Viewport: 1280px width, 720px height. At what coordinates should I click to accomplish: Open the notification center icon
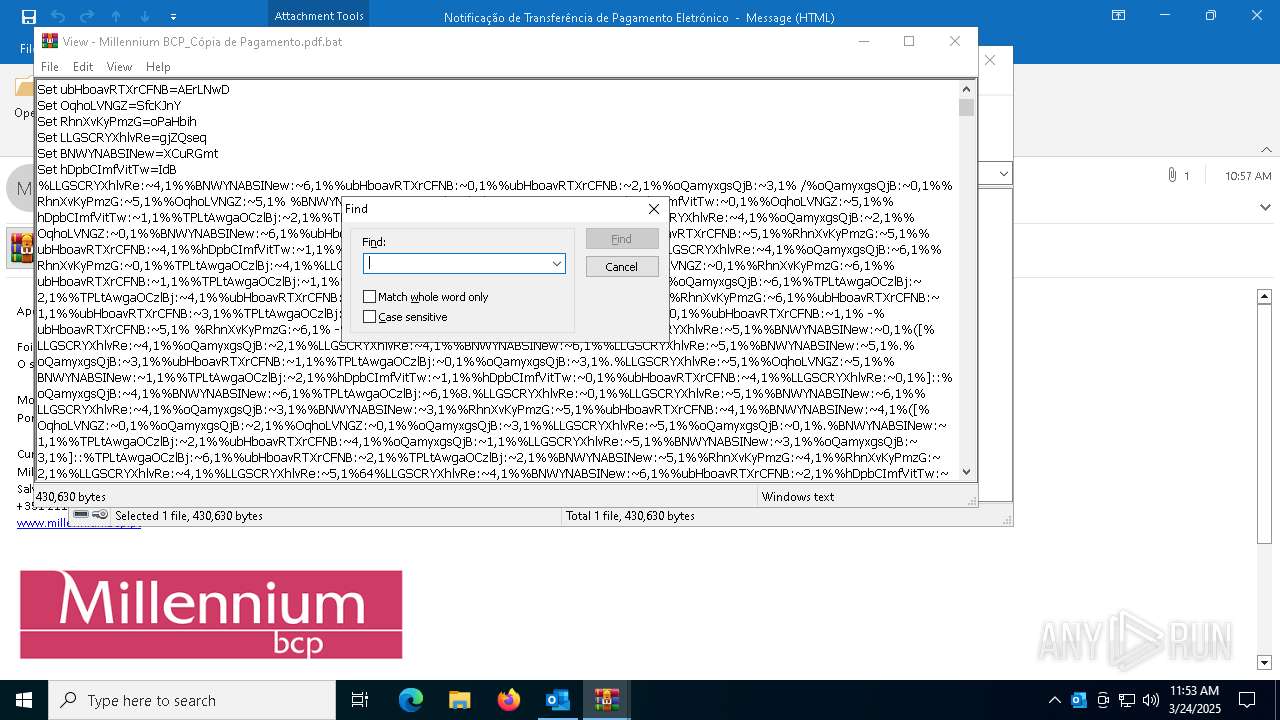click(x=1247, y=700)
